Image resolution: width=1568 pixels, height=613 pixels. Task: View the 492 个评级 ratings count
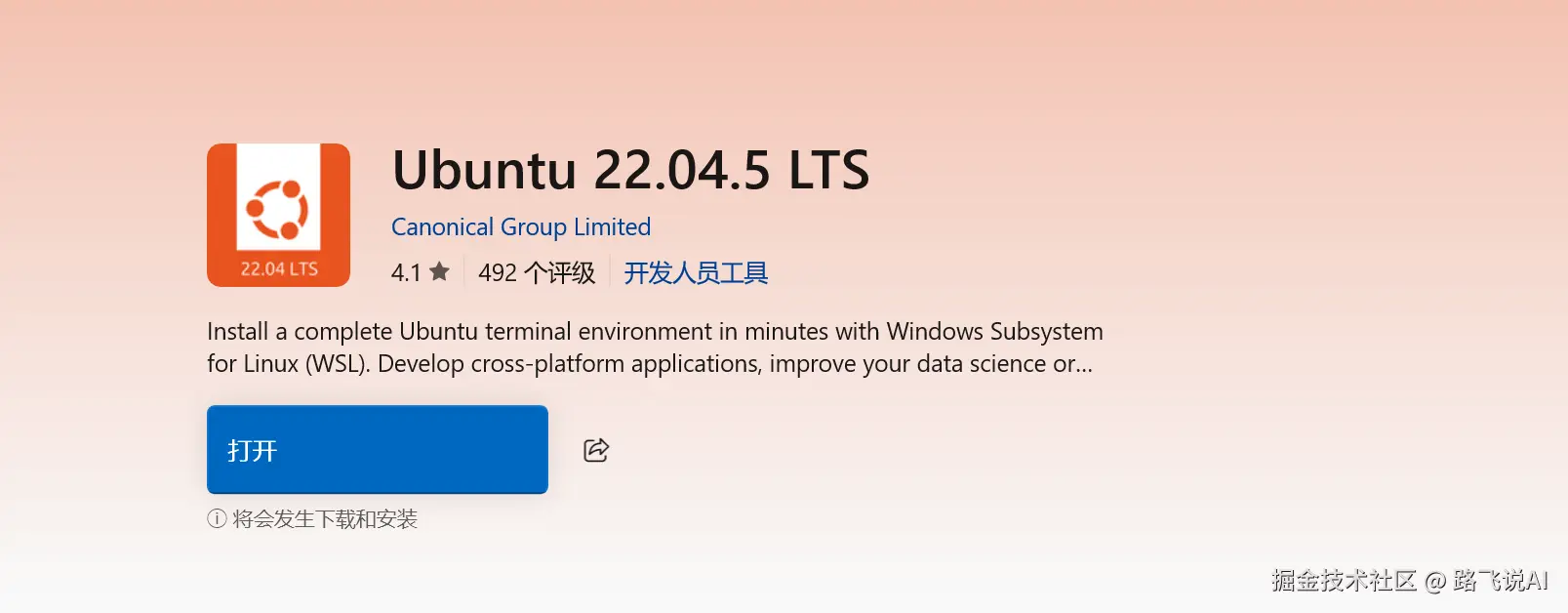click(x=537, y=272)
